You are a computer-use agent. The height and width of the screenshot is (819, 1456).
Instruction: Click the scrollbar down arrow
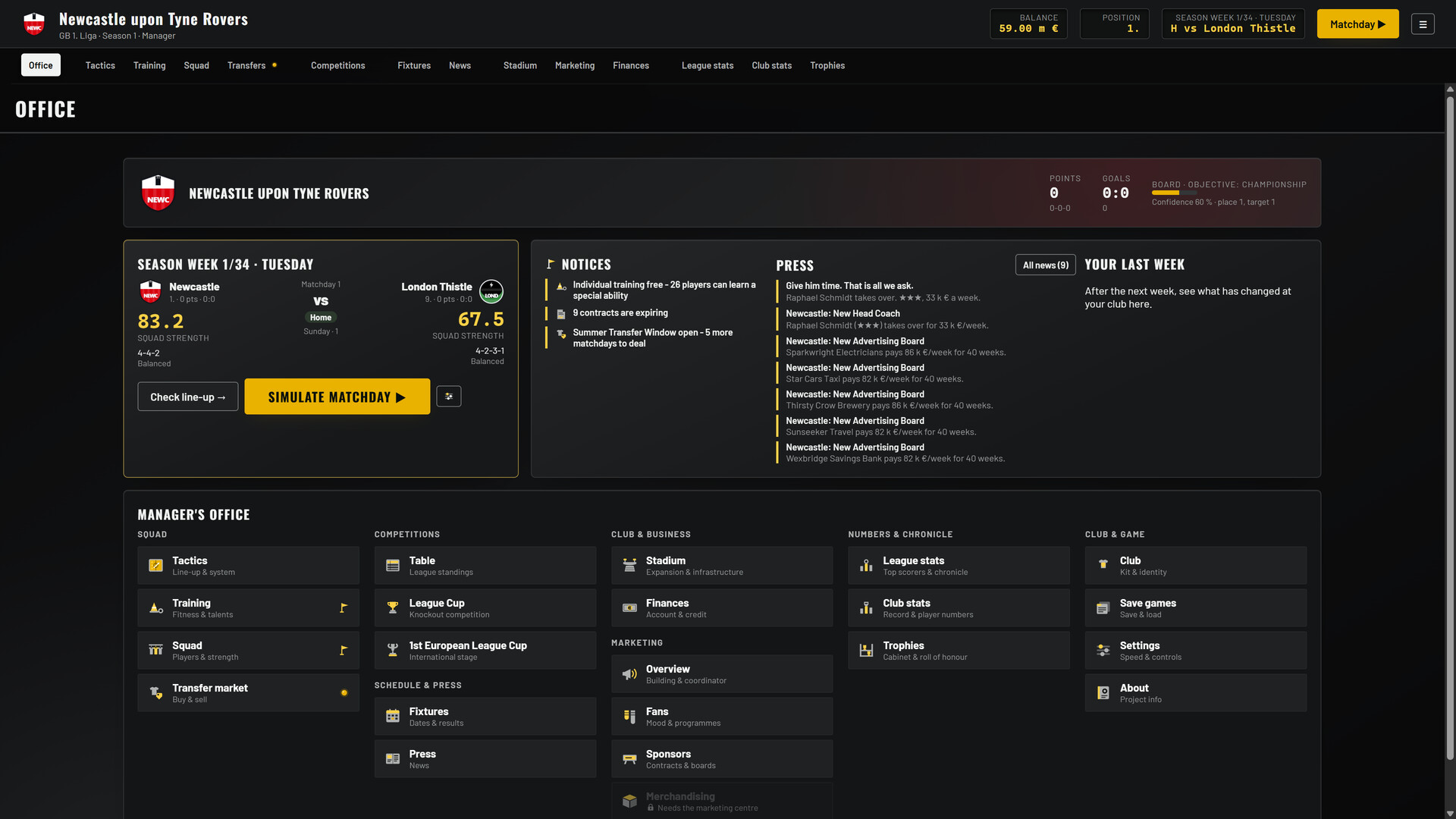[x=1450, y=814]
